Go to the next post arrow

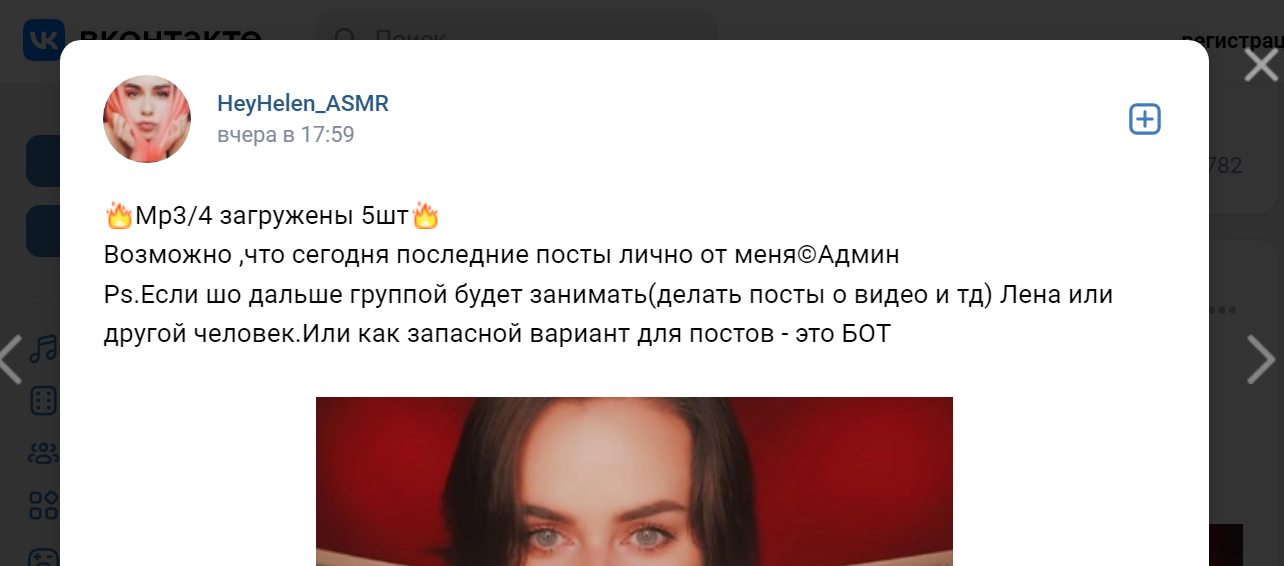pos(1261,360)
